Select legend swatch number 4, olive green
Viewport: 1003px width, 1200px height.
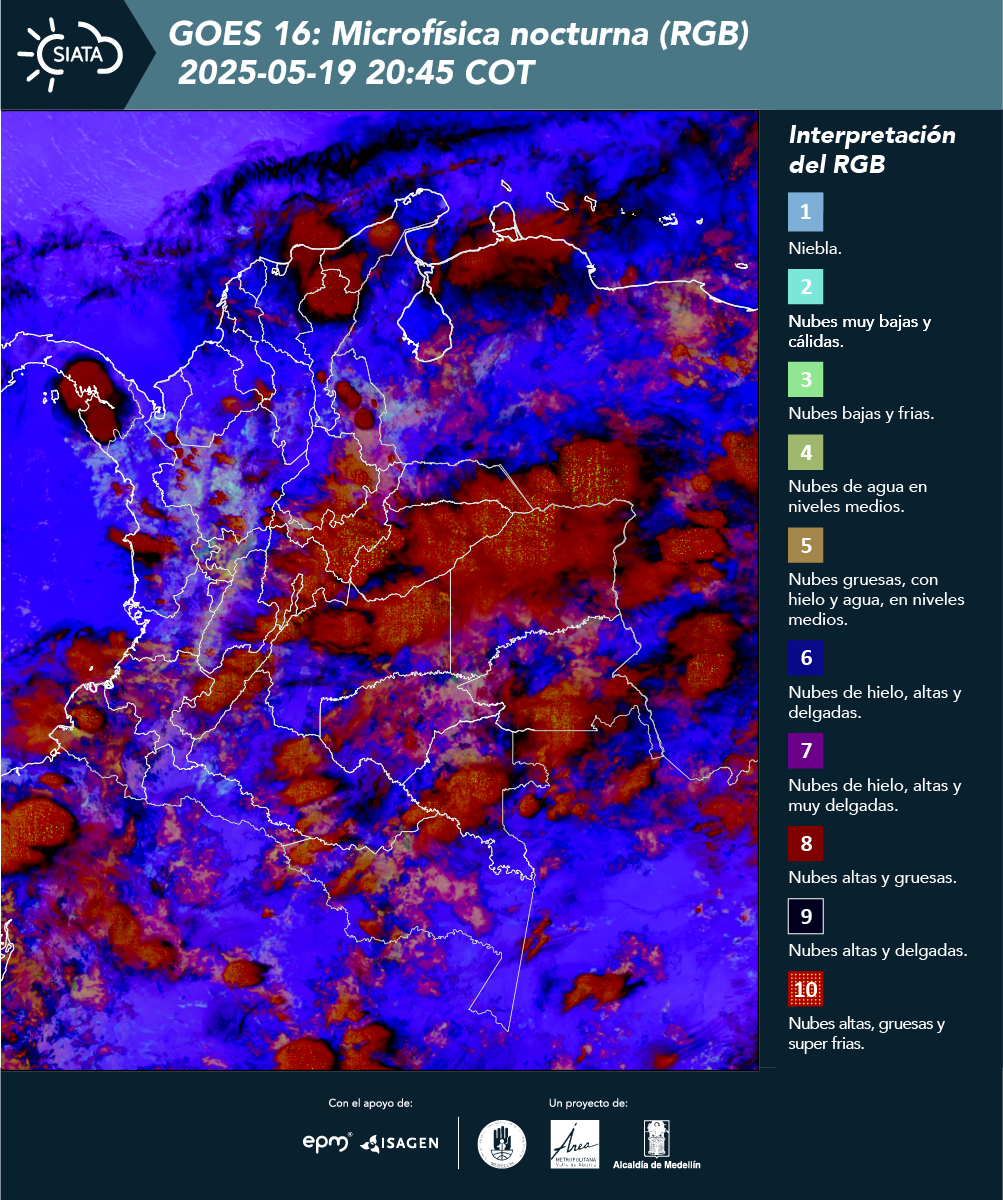tap(805, 454)
